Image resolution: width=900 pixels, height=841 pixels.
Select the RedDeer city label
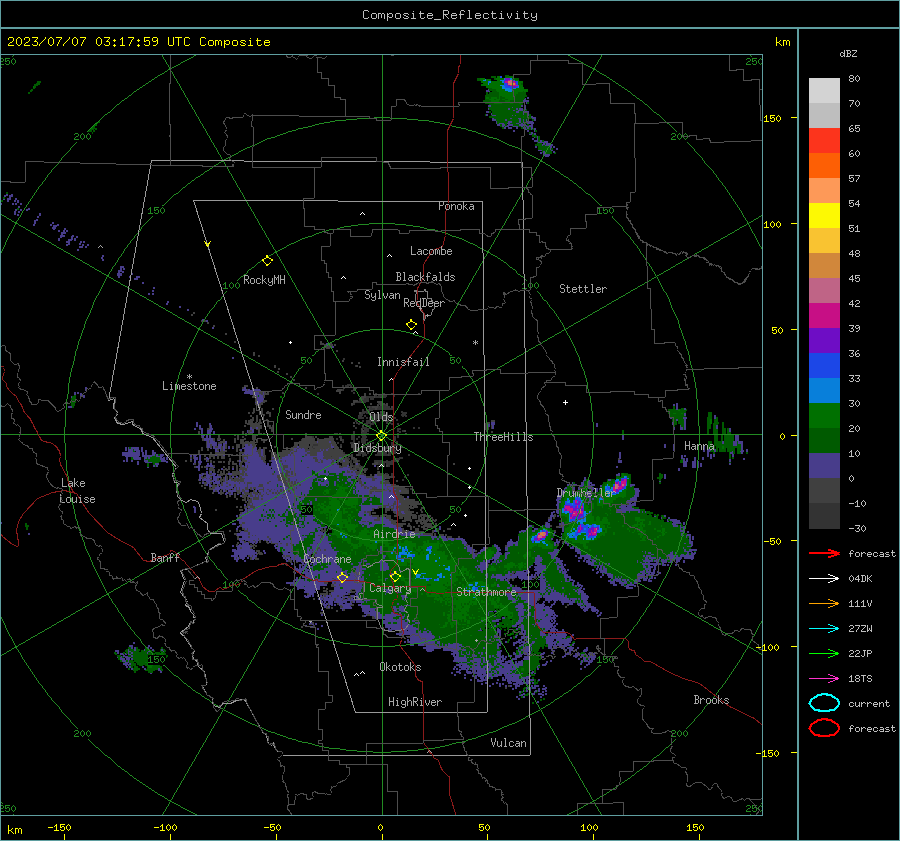pos(424,303)
